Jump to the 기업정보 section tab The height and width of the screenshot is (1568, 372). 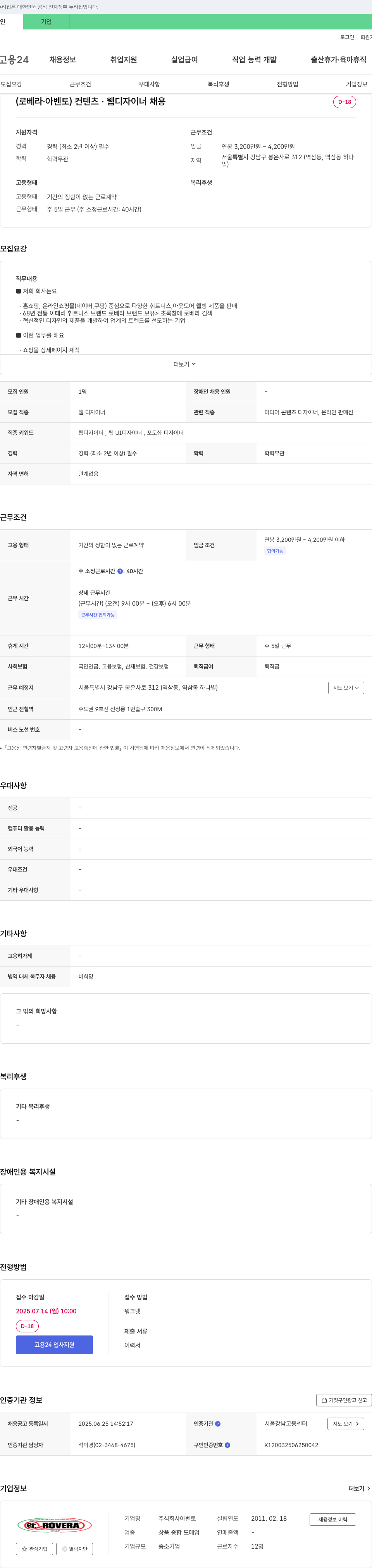357,84
